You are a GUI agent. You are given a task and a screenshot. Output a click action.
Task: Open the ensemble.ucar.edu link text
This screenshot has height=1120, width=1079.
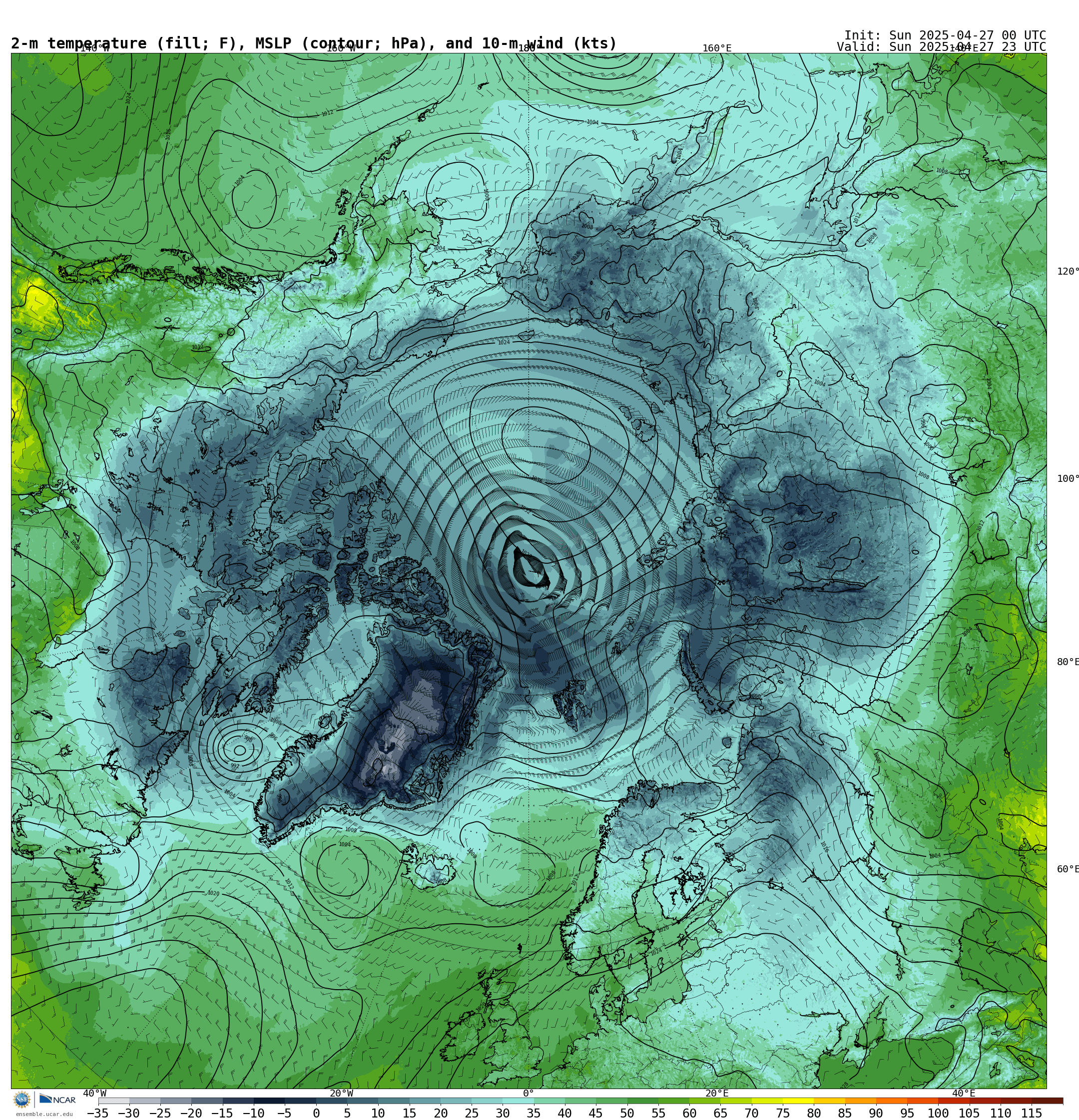coord(44,1115)
